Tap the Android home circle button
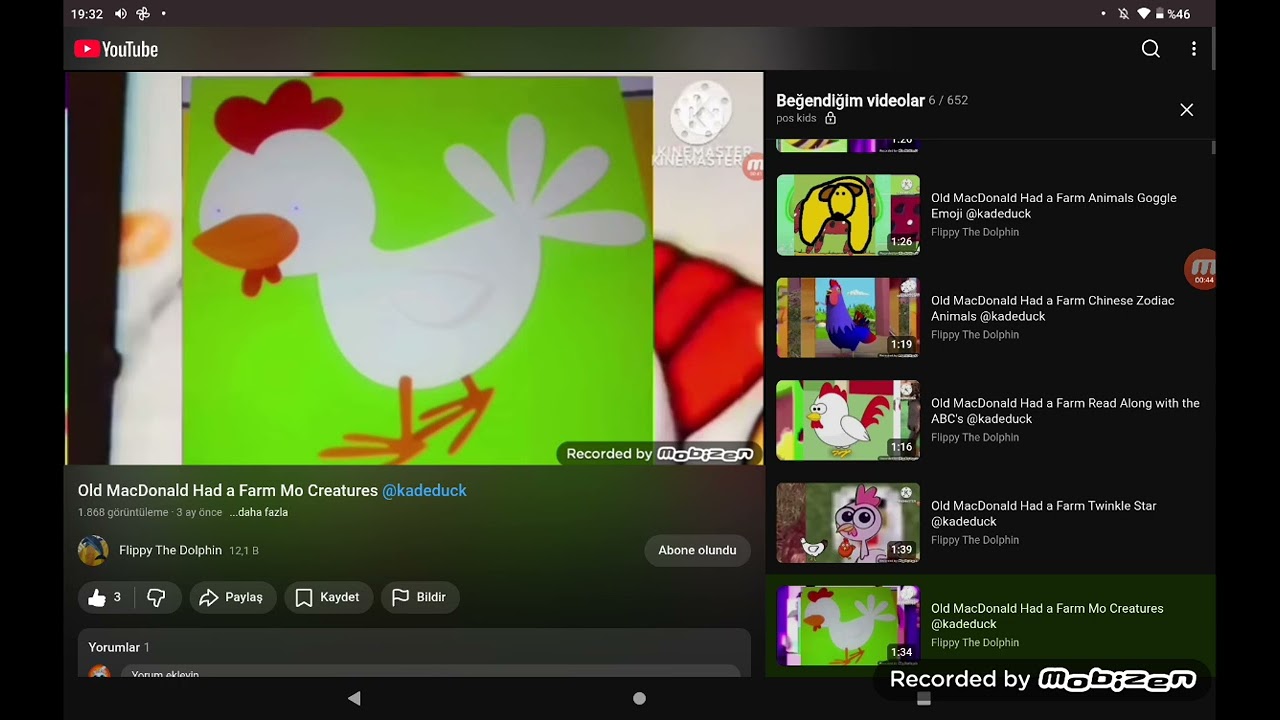Screen dimensions: 1280x720 [x=639, y=698]
